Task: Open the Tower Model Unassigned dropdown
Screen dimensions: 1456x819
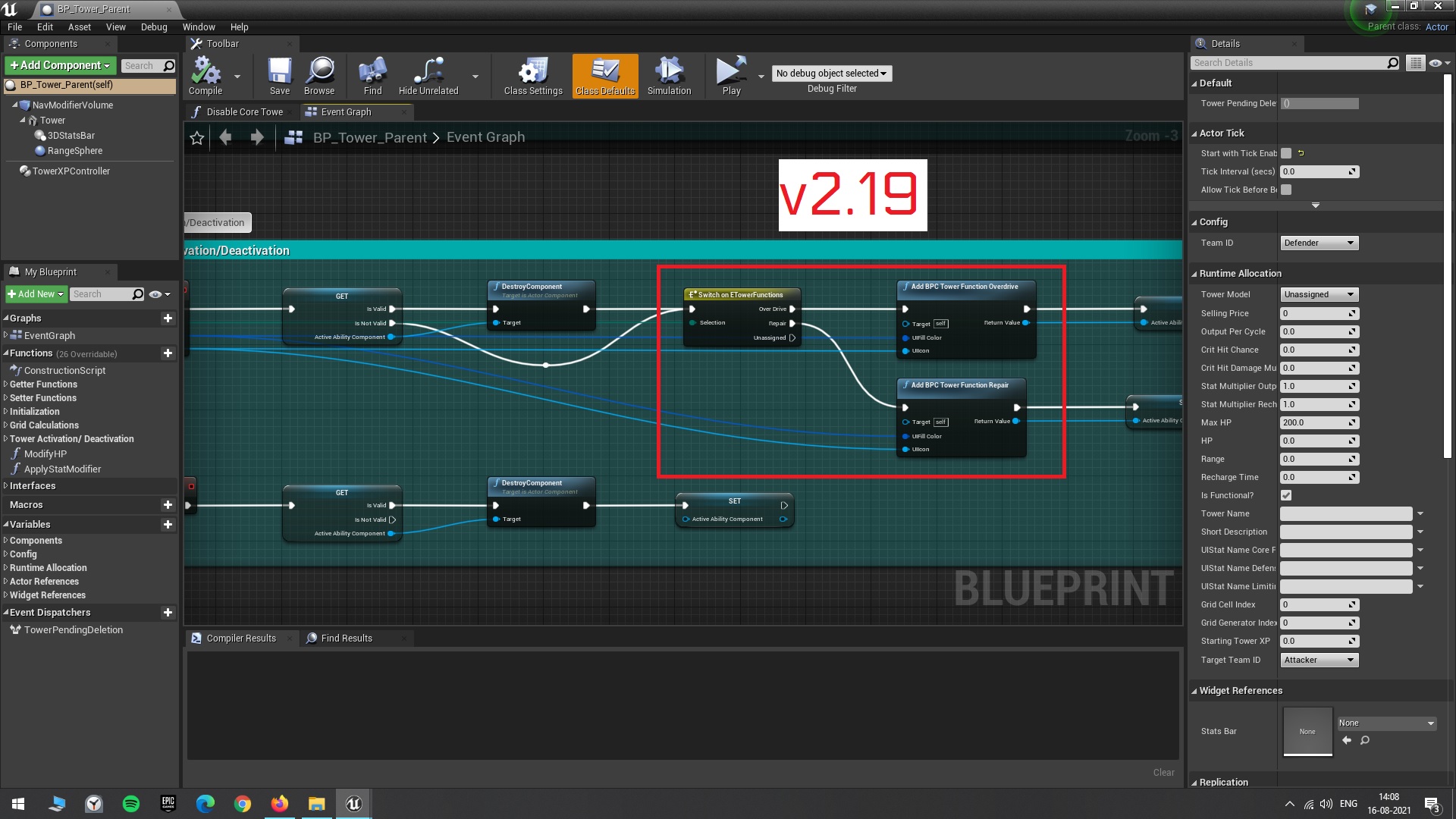Action: click(x=1319, y=294)
